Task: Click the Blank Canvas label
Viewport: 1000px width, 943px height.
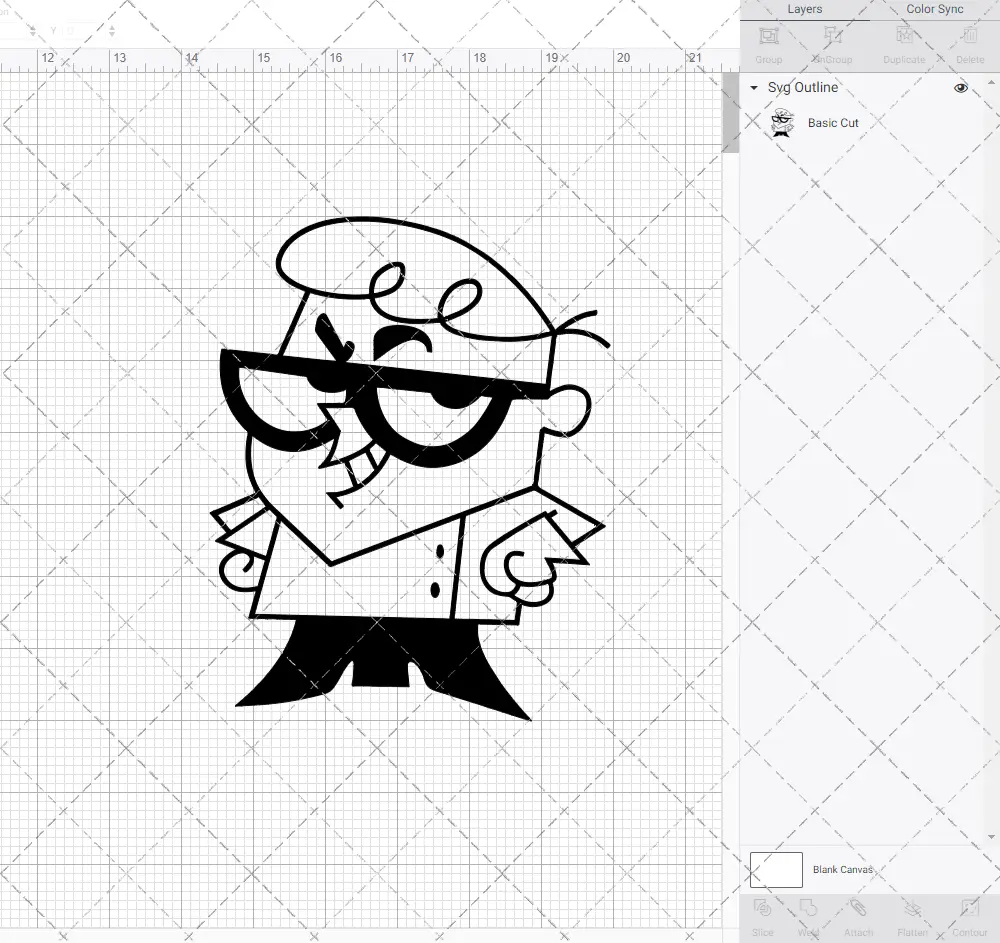Action: 843,869
